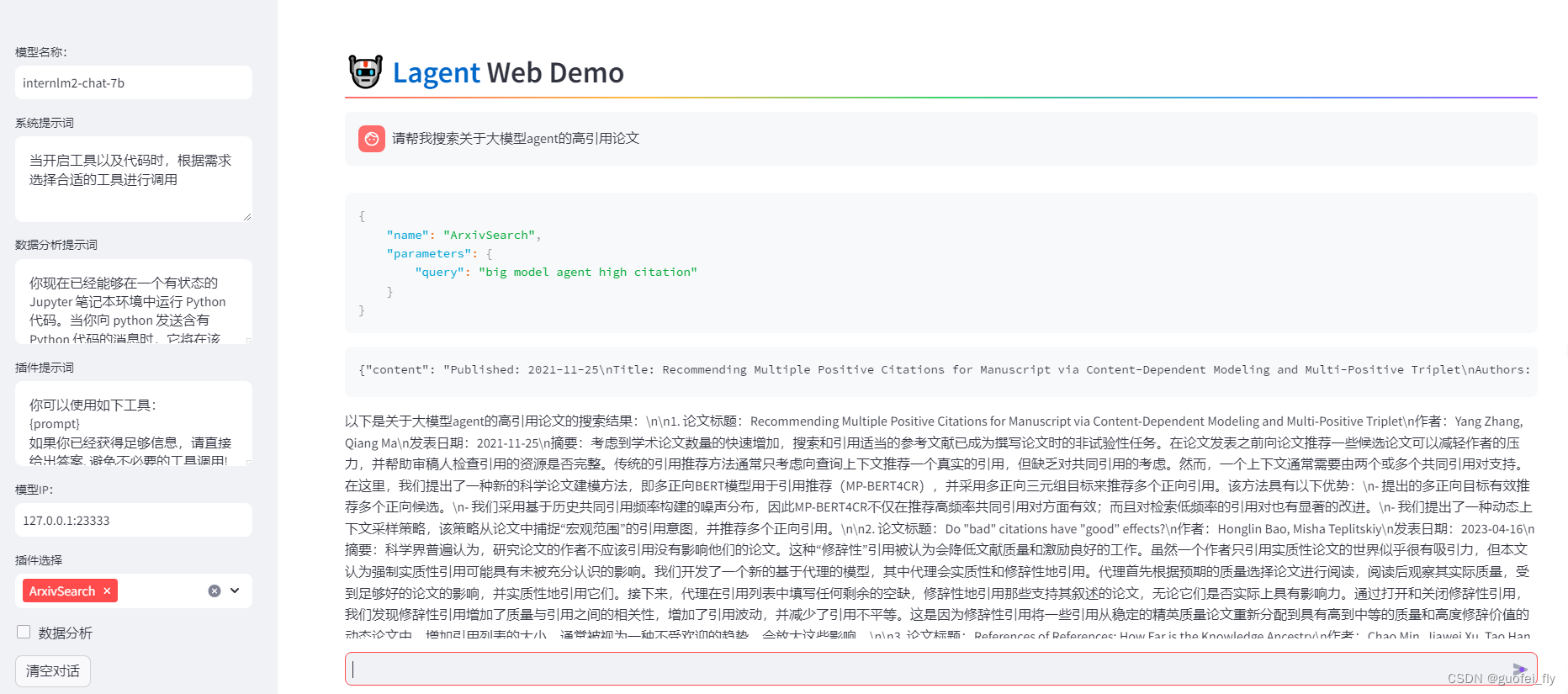
Task: Click the 插件选择 label
Action: tap(39, 560)
